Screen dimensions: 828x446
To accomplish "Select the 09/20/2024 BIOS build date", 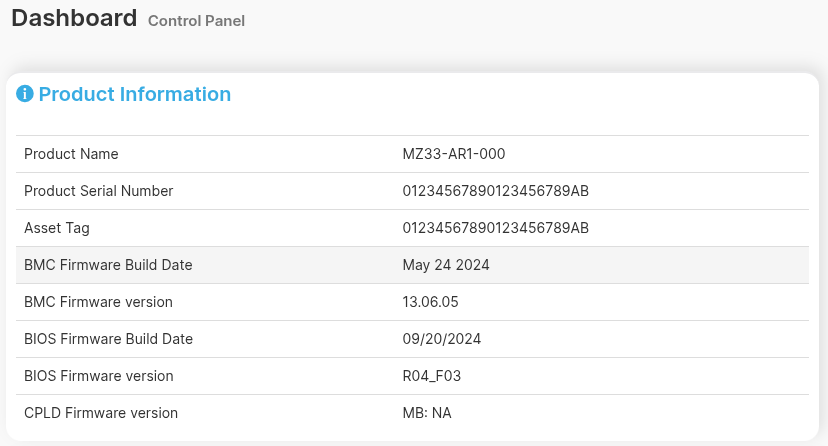I will click(x=441, y=339).
